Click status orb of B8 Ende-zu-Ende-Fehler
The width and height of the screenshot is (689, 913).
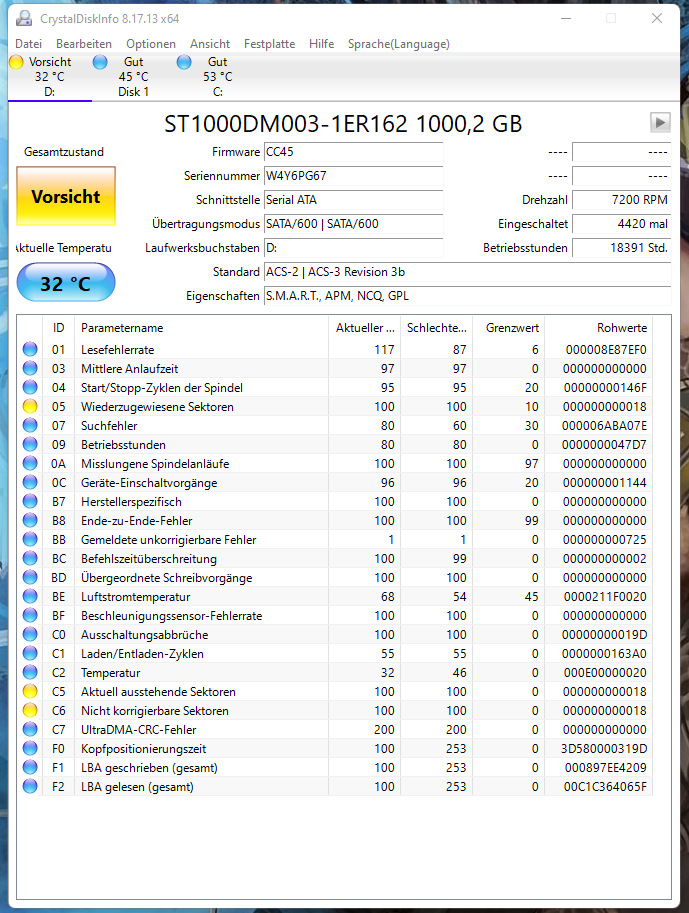pyautogui.click(x=30, y=521)
